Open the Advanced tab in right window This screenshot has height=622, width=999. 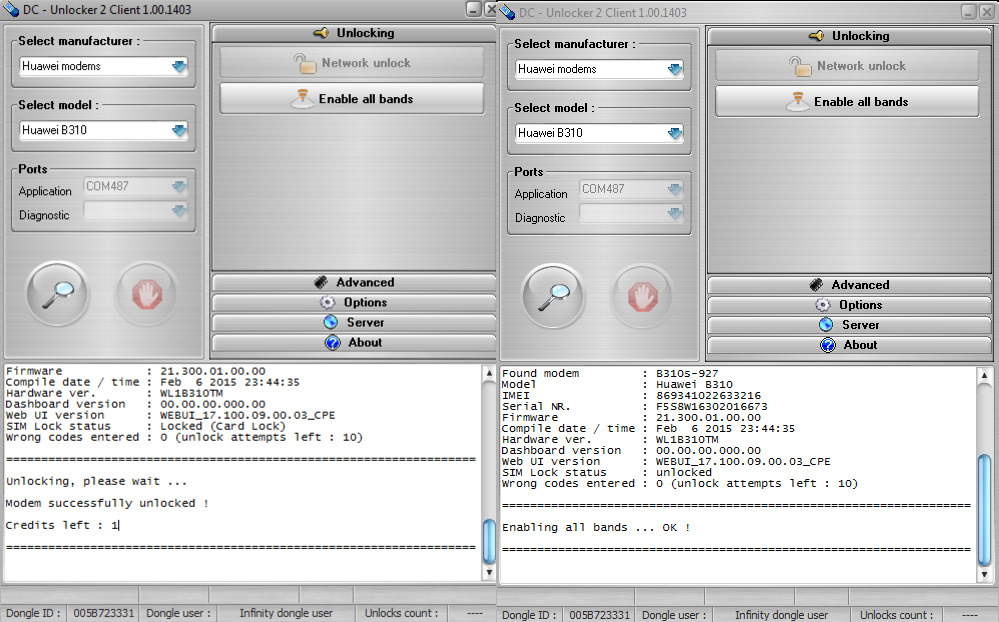[x=849, y=285]
